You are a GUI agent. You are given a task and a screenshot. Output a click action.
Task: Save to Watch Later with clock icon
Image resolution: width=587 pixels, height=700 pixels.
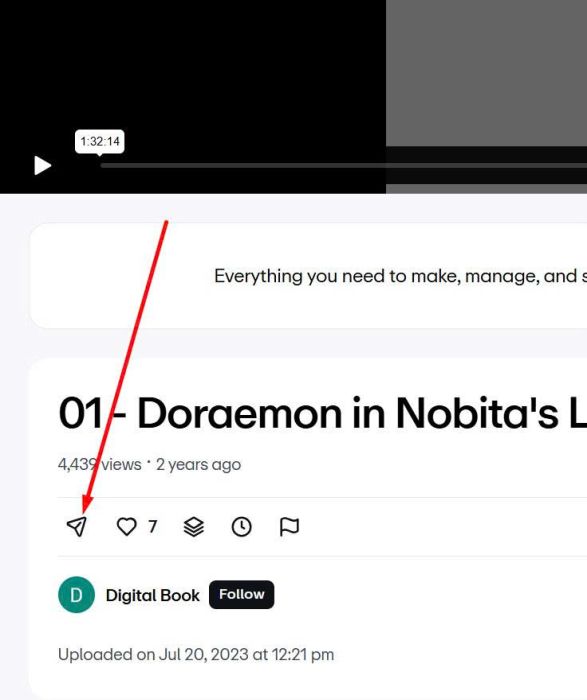tap(241, 527)
